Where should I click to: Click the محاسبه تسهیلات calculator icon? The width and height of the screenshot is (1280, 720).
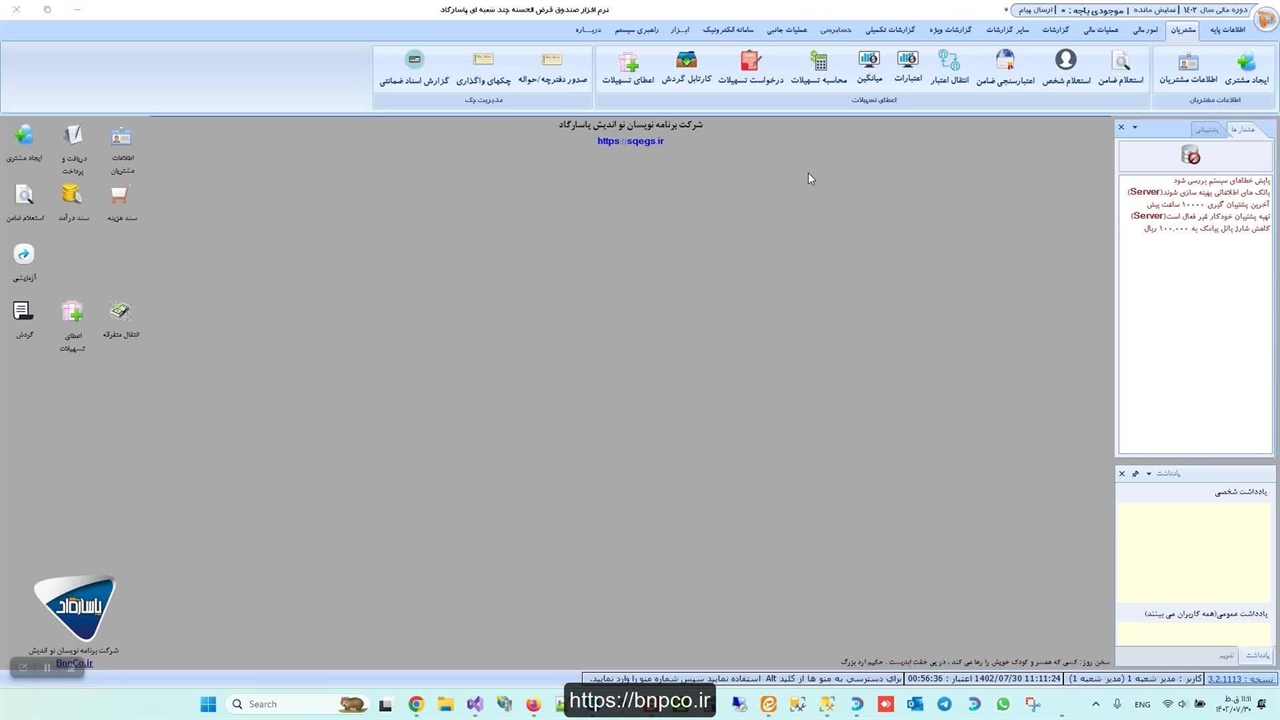click(x=819, y=67)
